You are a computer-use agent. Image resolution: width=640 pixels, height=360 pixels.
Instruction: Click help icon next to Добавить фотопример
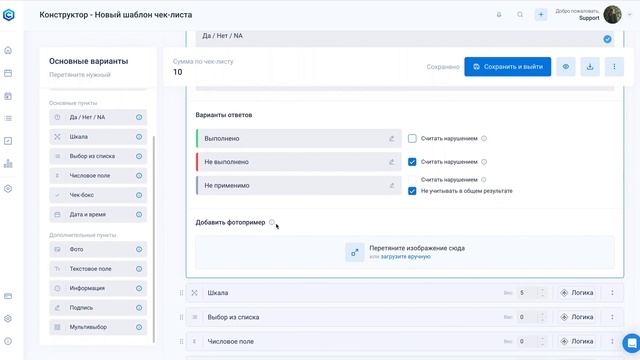click(x=272, y=222)
